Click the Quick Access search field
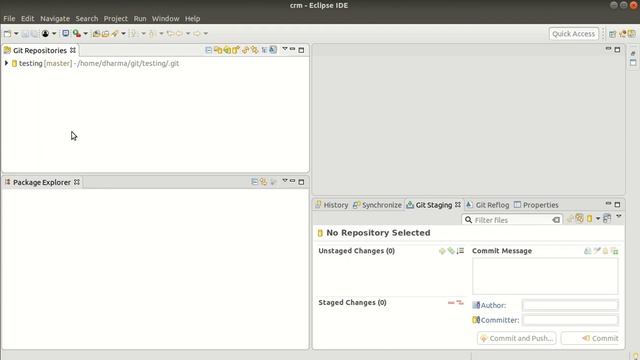Screen dimensions: 640x360 (x=573, y=34)
